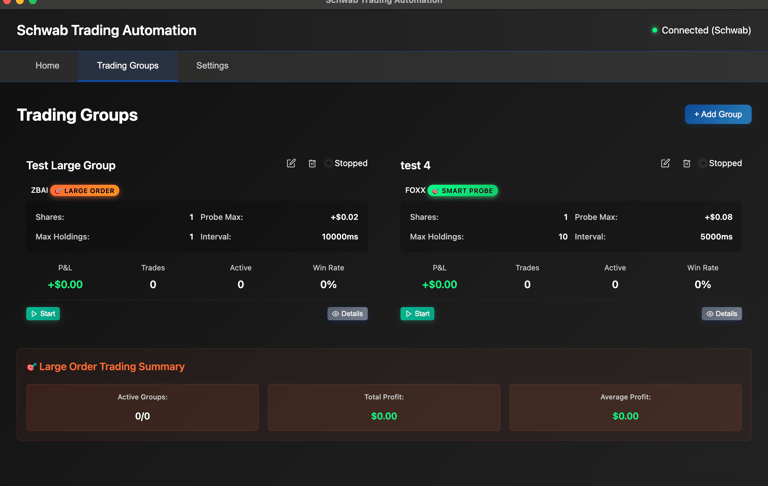Click the test 4 Stopped status indicator

(x=721, y=163)
